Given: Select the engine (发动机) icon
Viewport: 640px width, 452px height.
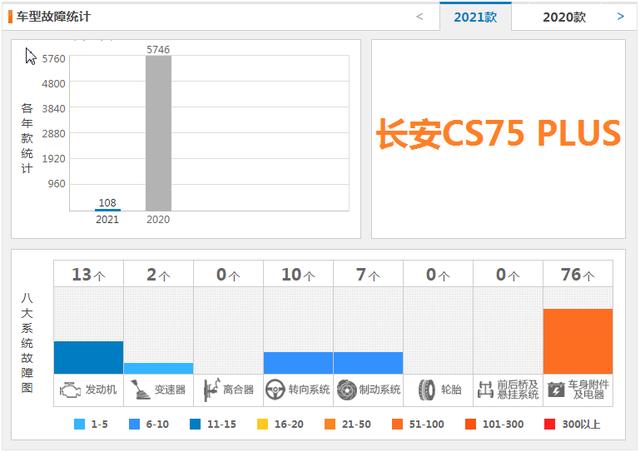Looking at the screenshot, I should point(70,390).
